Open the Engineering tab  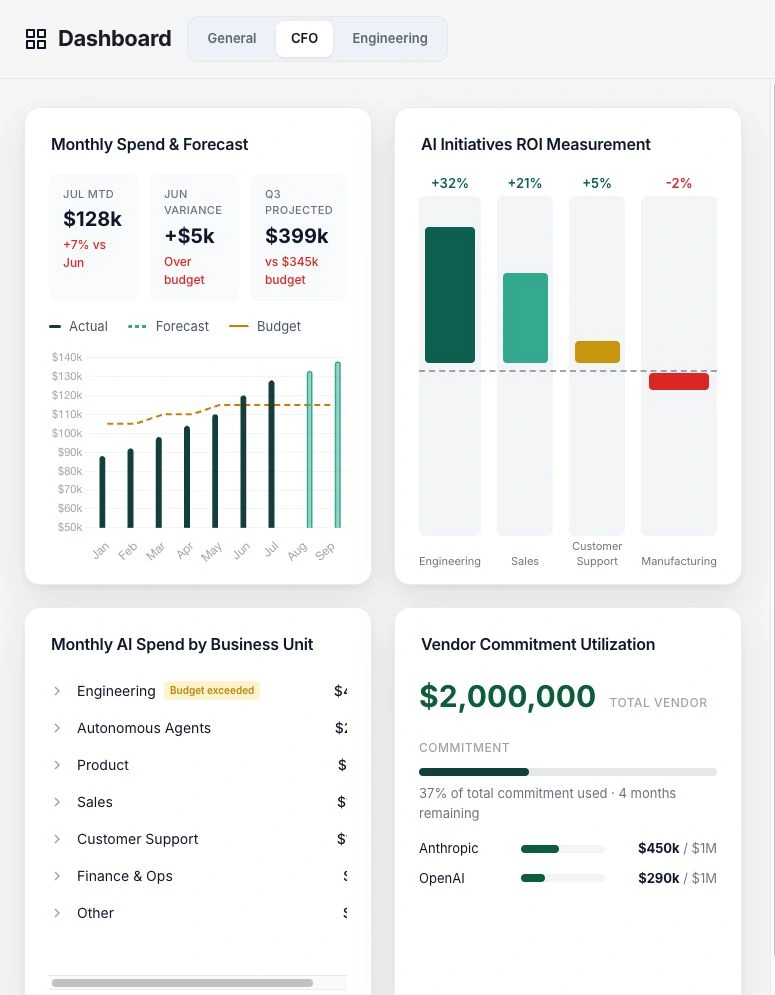[x=390, y=39]
